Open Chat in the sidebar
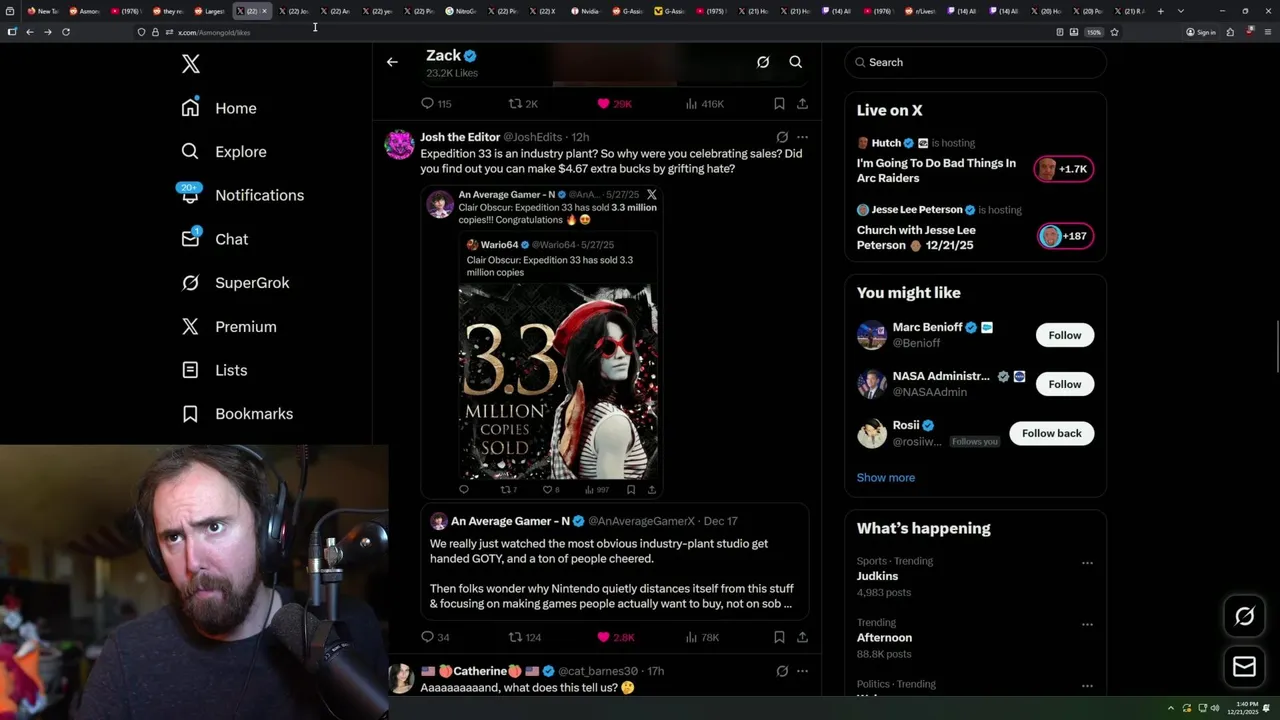Image resolution: width=1280 pixels, height=720 pixels. (214, 239)
